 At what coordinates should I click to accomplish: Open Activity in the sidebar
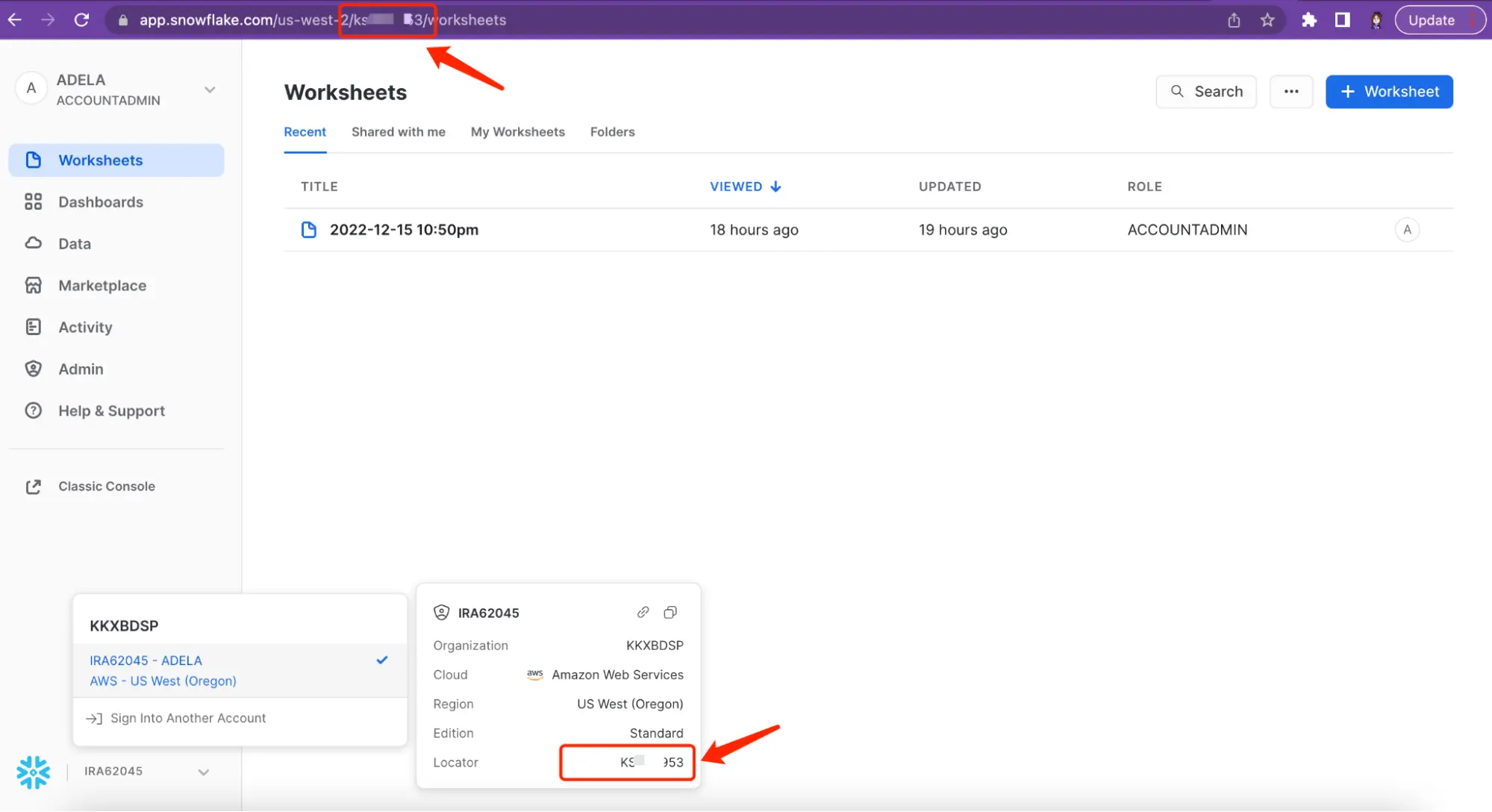[x=116, y=328]
